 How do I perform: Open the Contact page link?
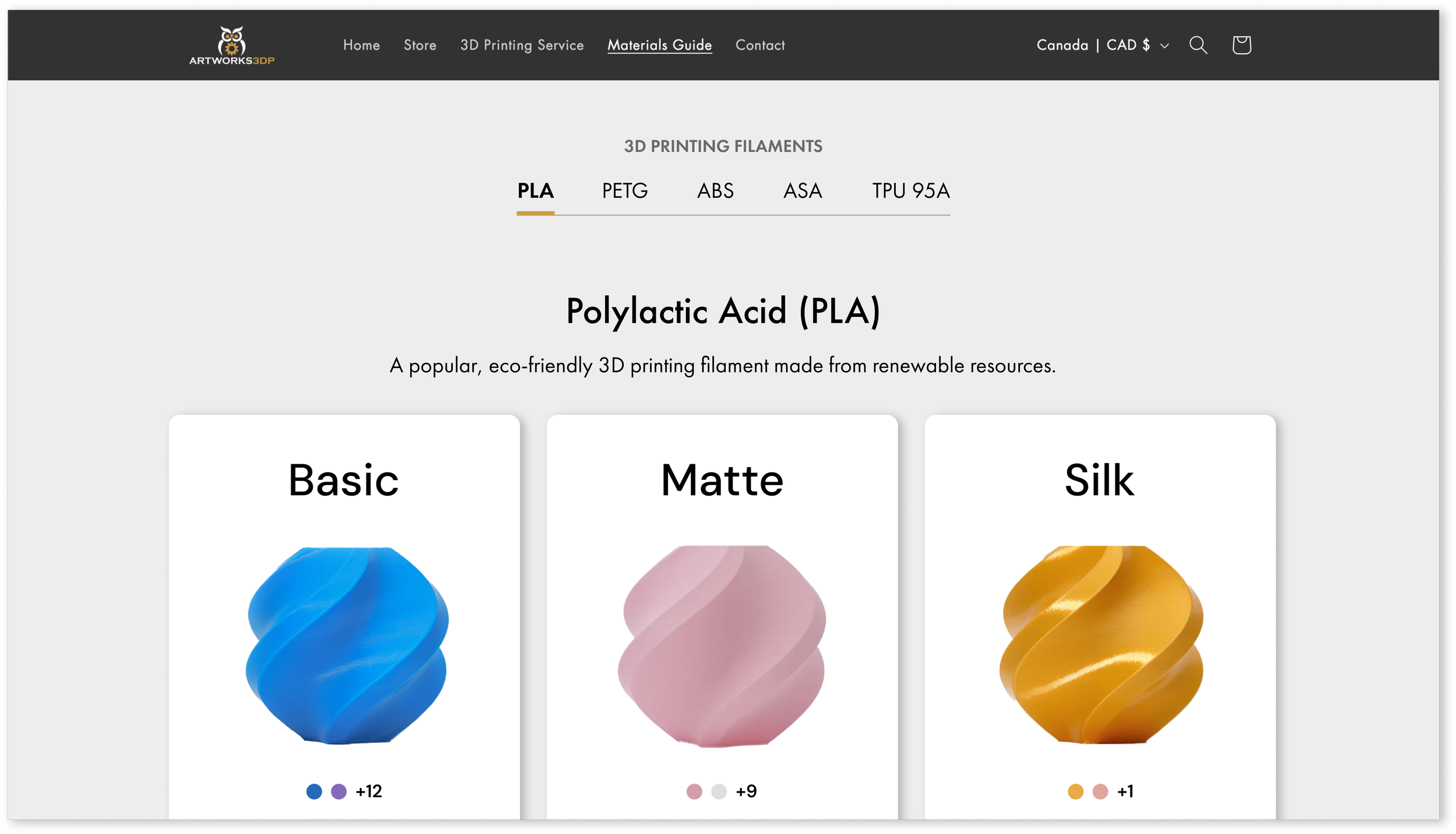[x=760, y=45]
